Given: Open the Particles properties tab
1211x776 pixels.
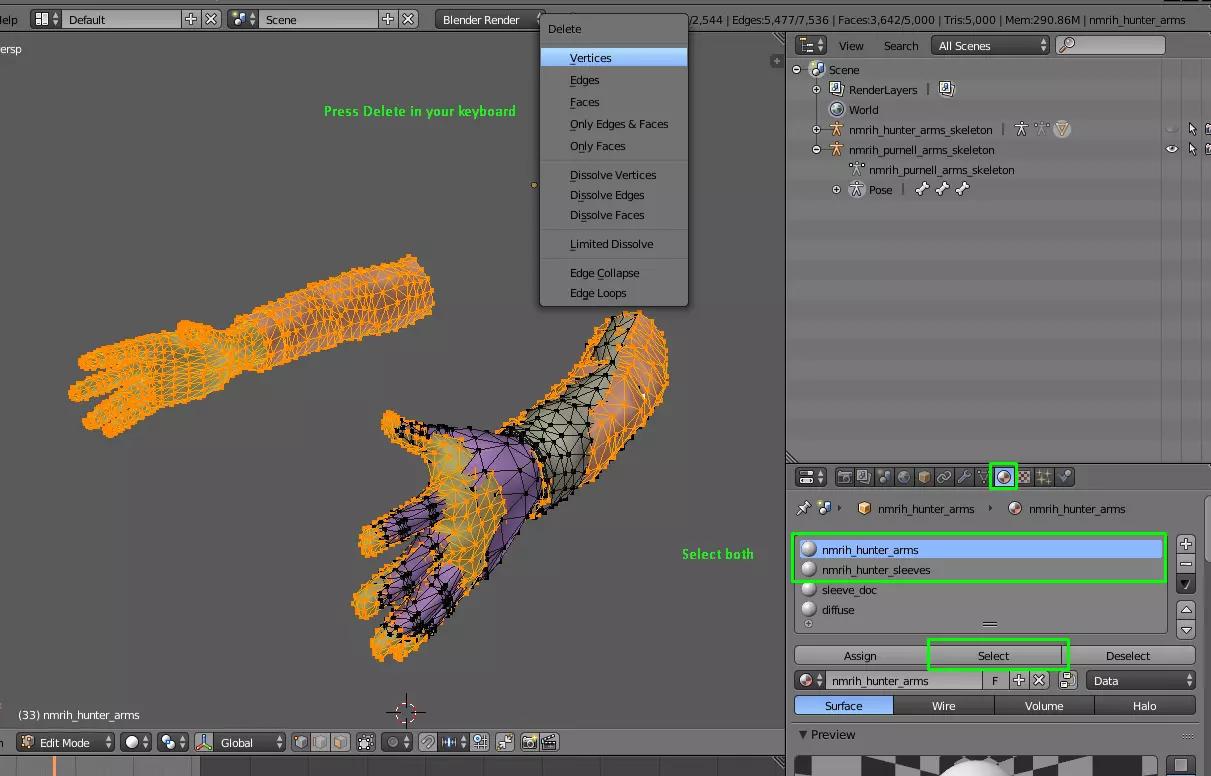Looking at the screenshot, I should (1044, 478).
